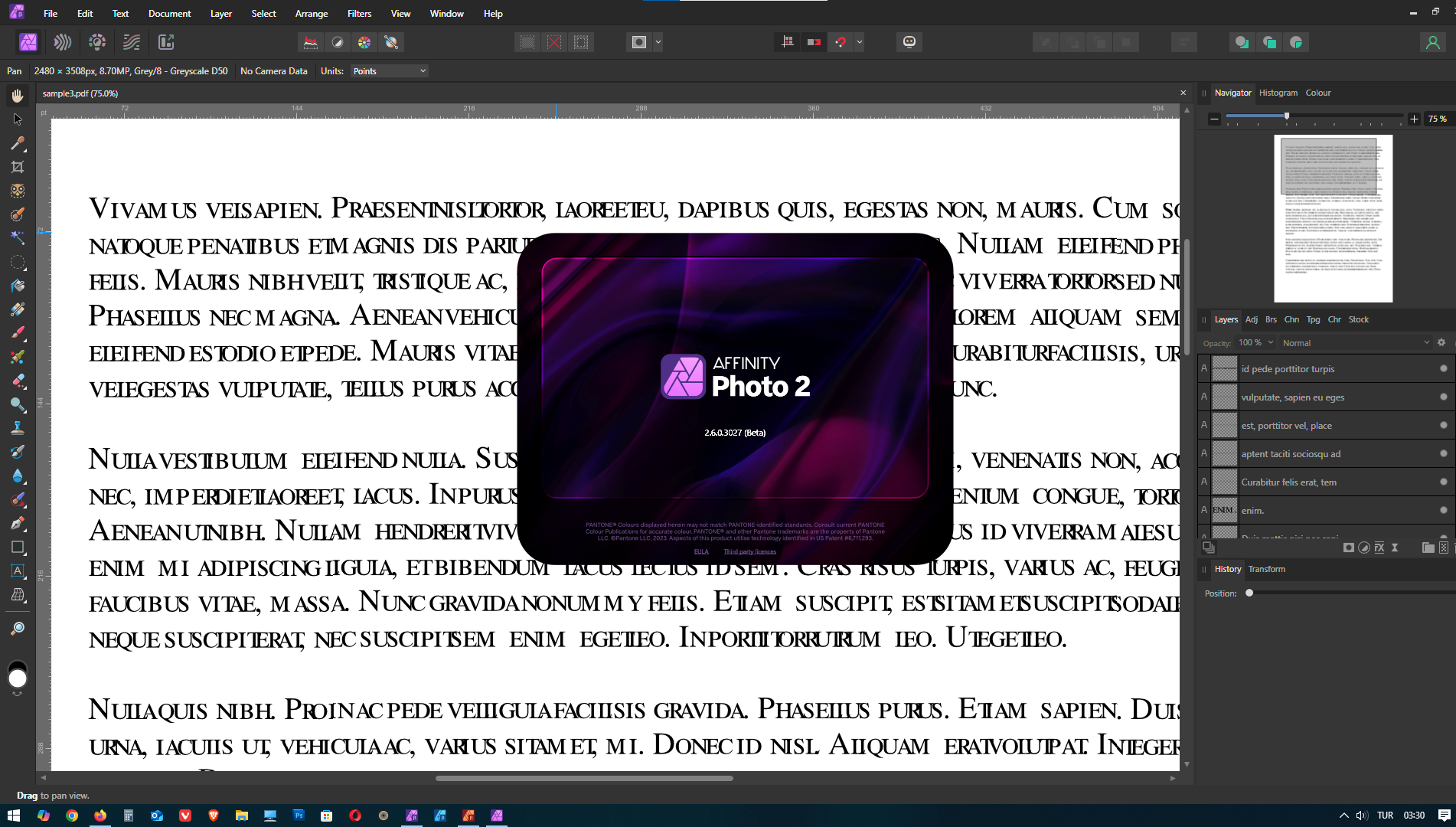
Task: Apply Auto Contrast from toolbar
Action: coord(338,42)
